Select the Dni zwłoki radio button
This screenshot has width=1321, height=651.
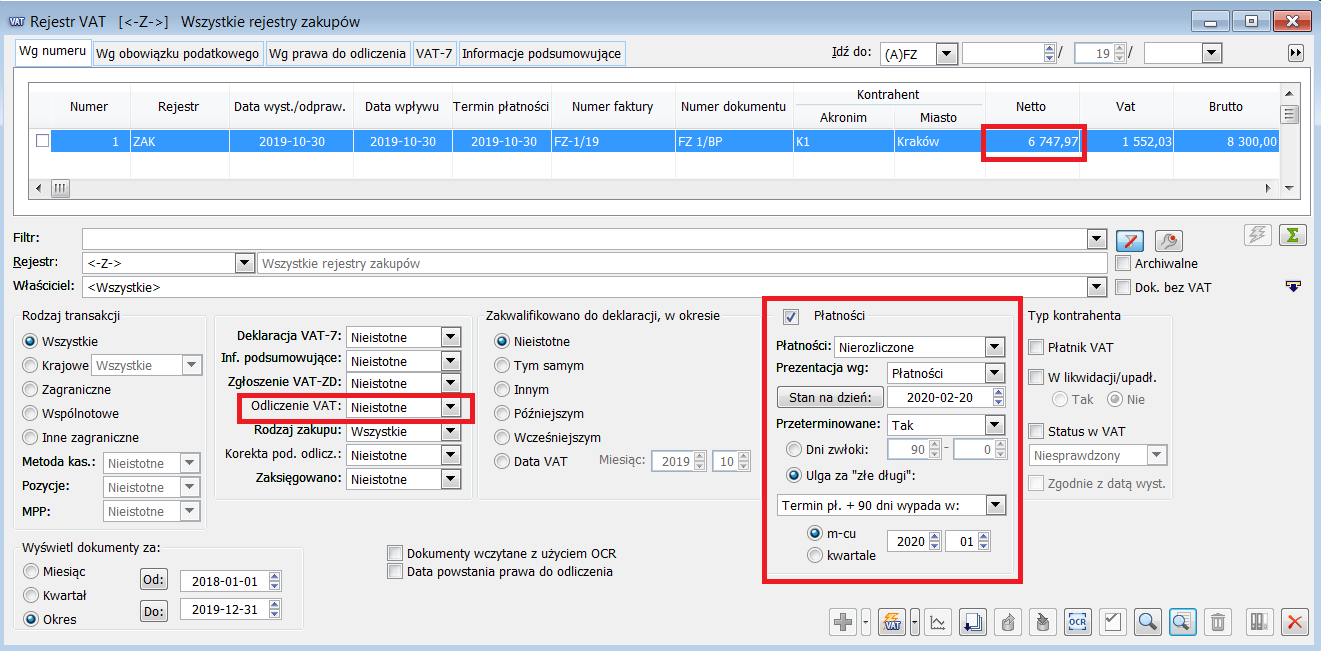(x=794, y=449)
